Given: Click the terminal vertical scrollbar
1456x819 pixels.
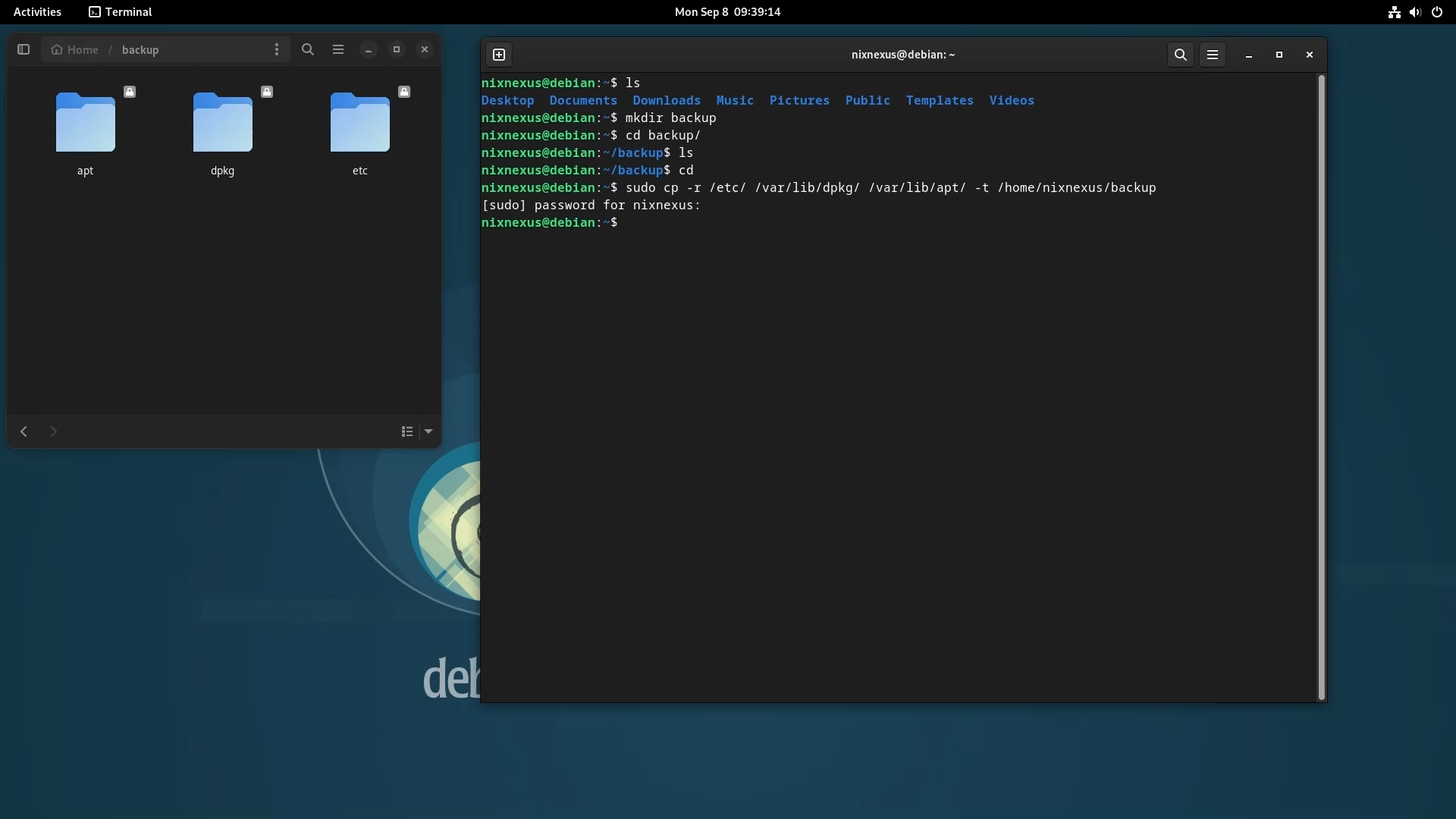Looking at the screenshot, I should [1321, 387].
